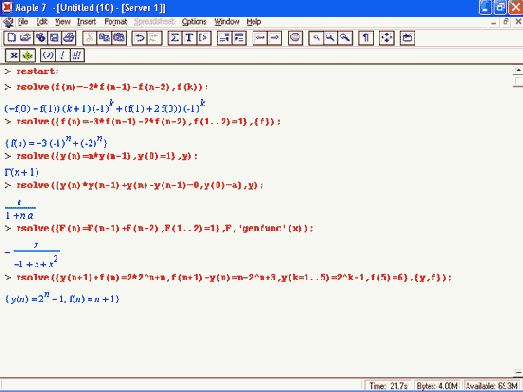Execute whole worksheet with triple exclamation icon
This screenshot has height=392, width=523.
click(77, 55)
